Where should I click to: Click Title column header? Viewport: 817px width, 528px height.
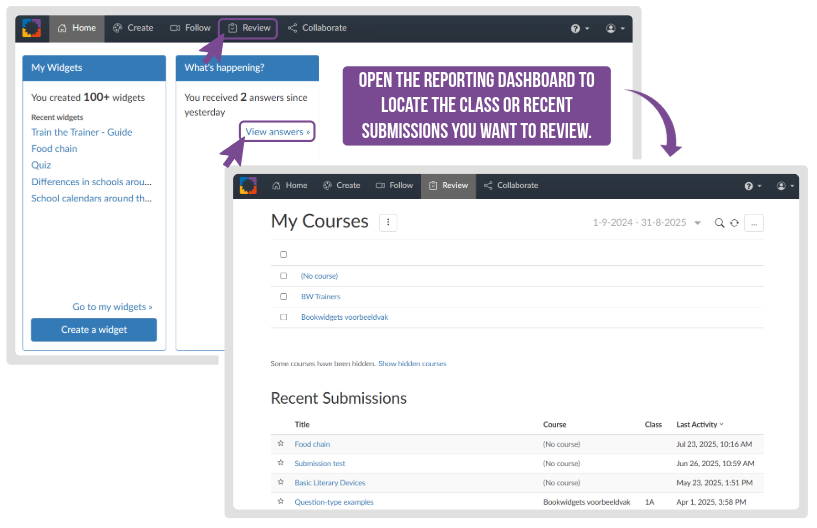pyautogui.click(x=302, y=425)
